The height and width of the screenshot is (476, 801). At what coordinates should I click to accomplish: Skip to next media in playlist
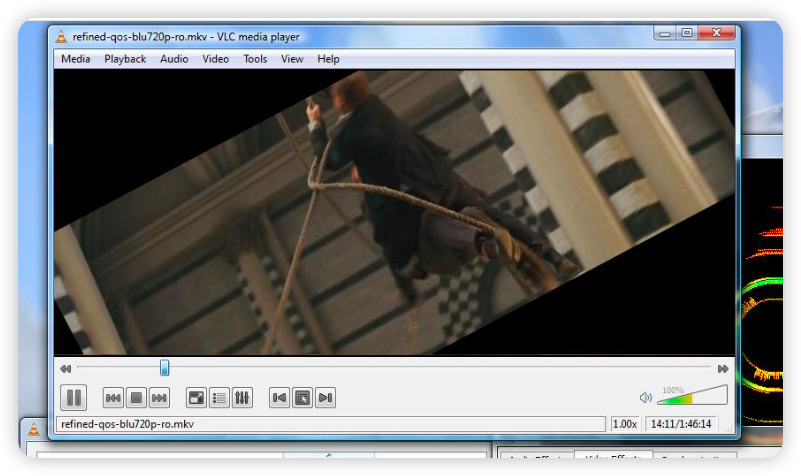tap(159, 398)
